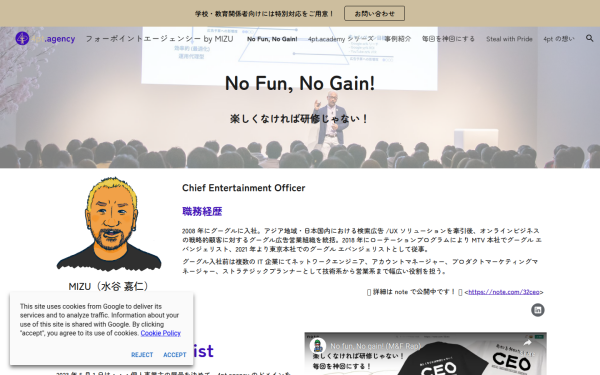
Task: Open the 4pt.academy シリーズ nav item
Action: [341, 39]
